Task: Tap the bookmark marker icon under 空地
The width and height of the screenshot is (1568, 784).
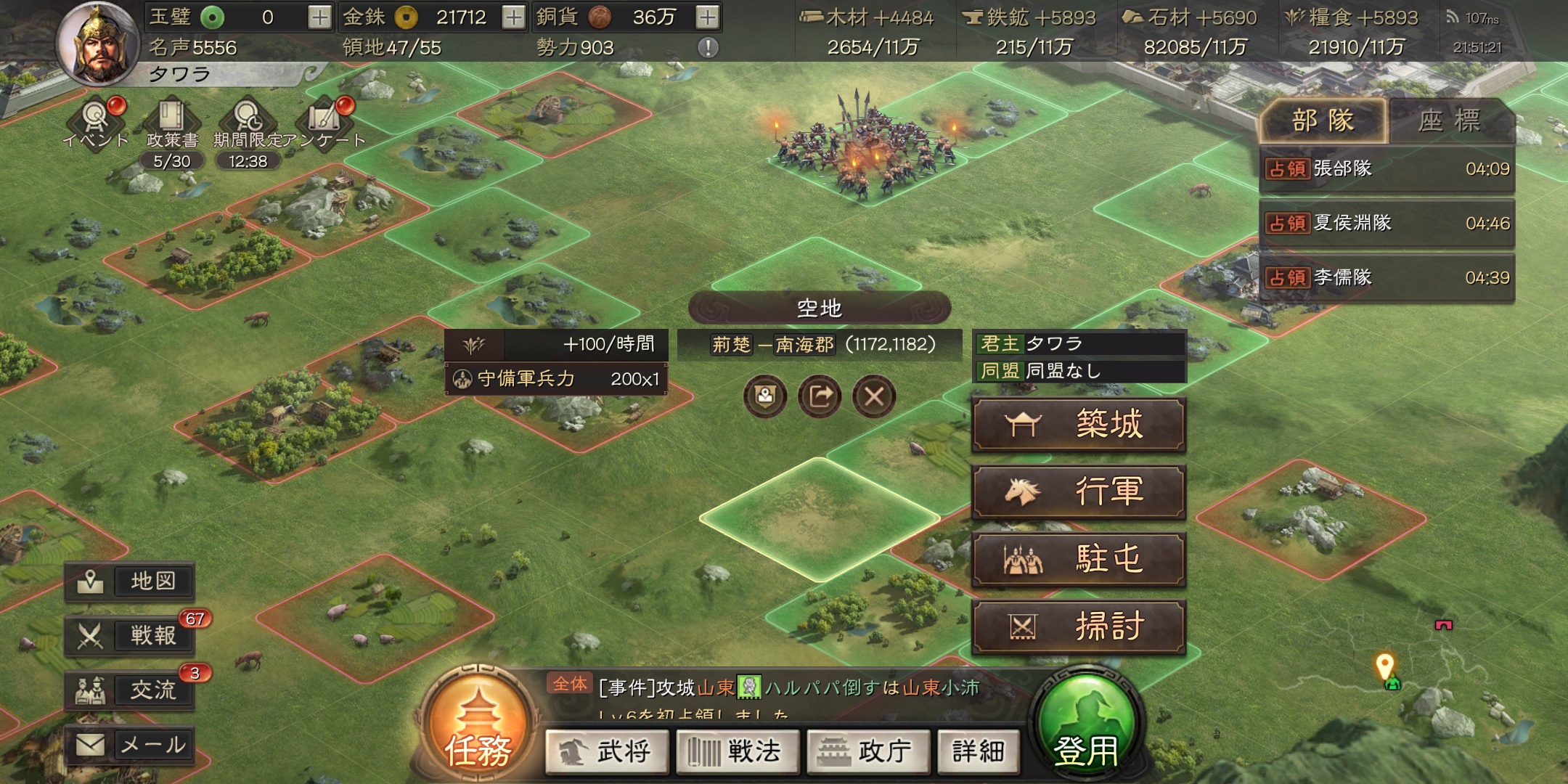Action: (765, 396)
